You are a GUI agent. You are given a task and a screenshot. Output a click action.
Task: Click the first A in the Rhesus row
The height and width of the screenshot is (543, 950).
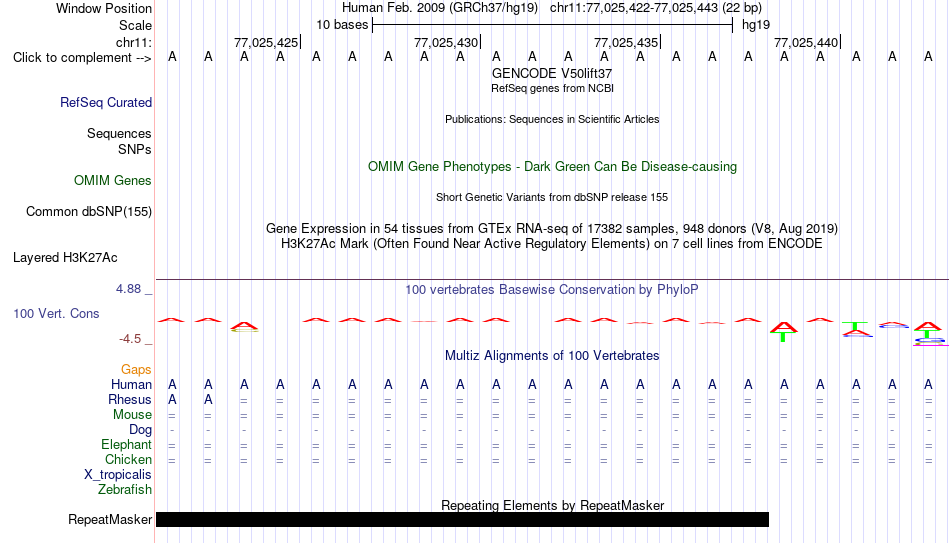tap(173, 399)
